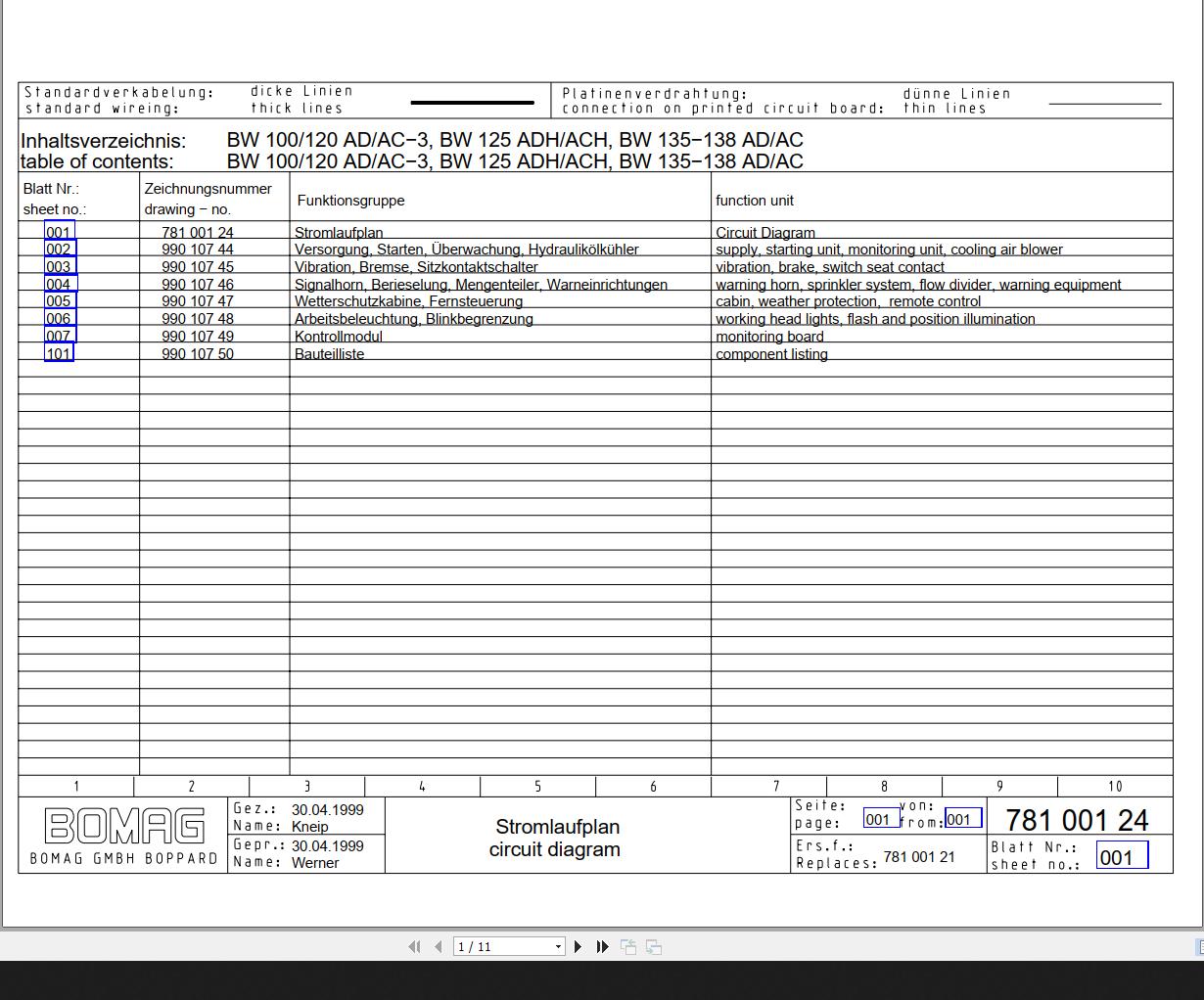The width and height of the screenshot is (1204, 1000).
Task: Open sheet 003 link for Vibration, Bremse
Action: point(60,266)
